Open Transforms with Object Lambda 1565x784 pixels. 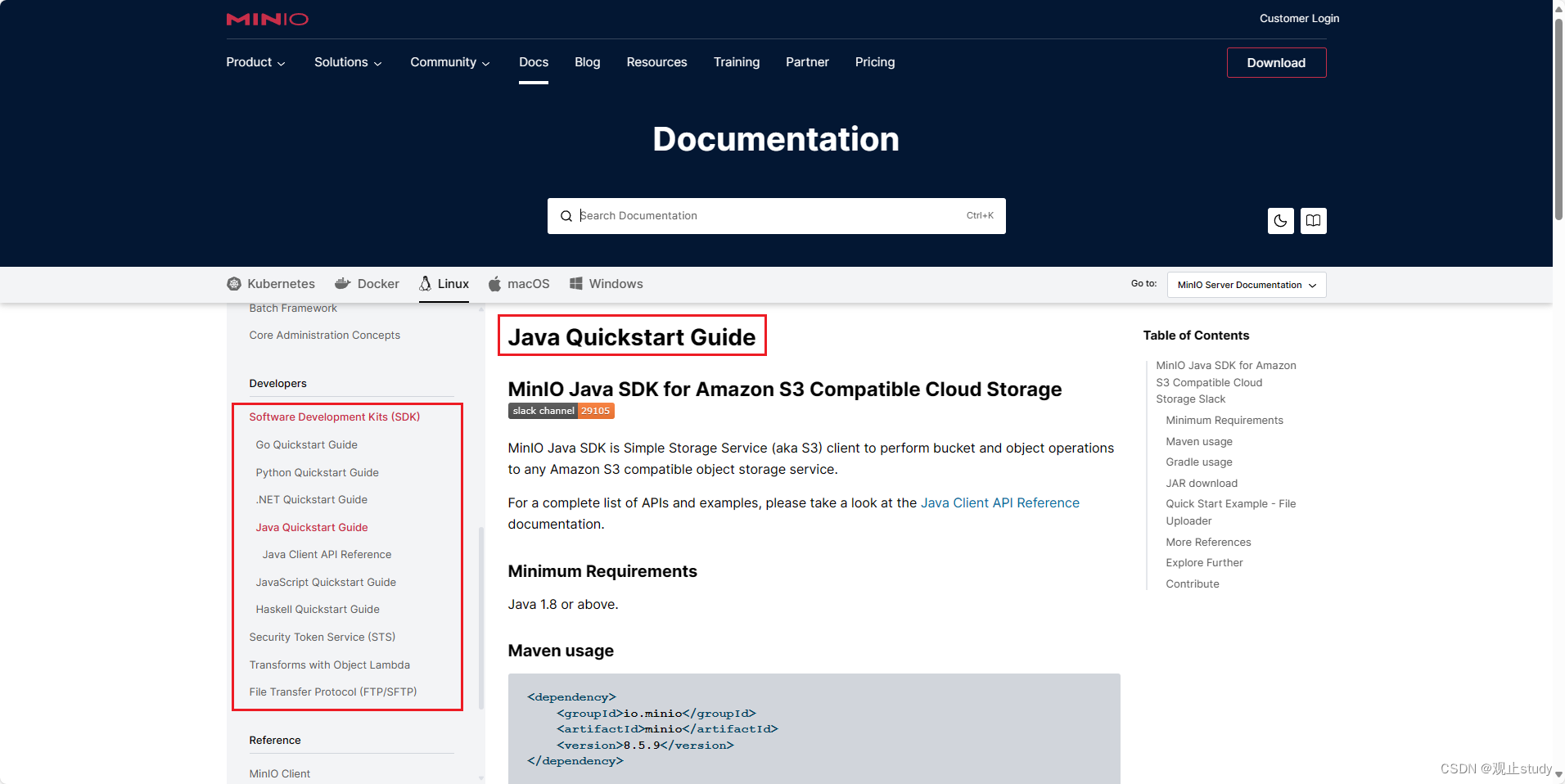click(329, 665)
